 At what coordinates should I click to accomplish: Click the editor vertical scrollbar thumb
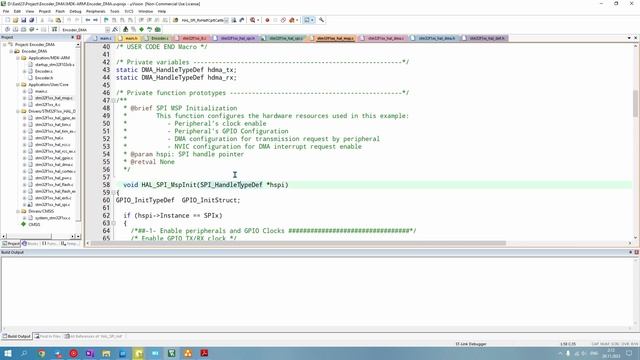point(635,103)
